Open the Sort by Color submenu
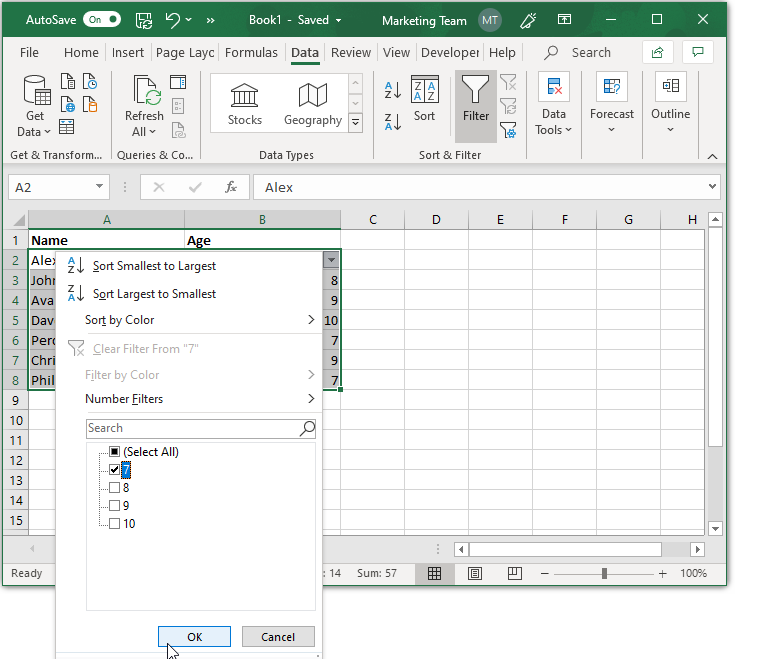Screen dimensions: 769x659 pyautogui.click(x=189, y=320)
